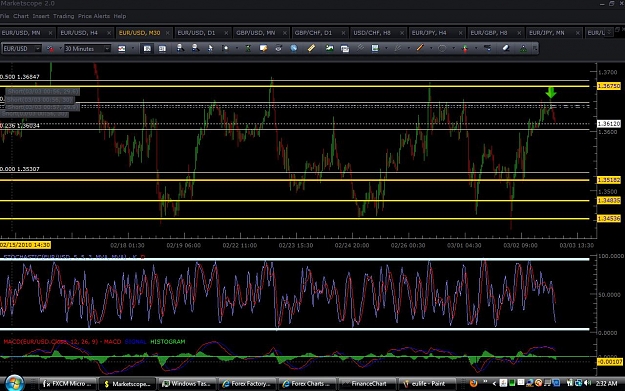The width and height of the screenshot is (625, 391).
Task: Select the eraser tool
Action: point(506,48)
